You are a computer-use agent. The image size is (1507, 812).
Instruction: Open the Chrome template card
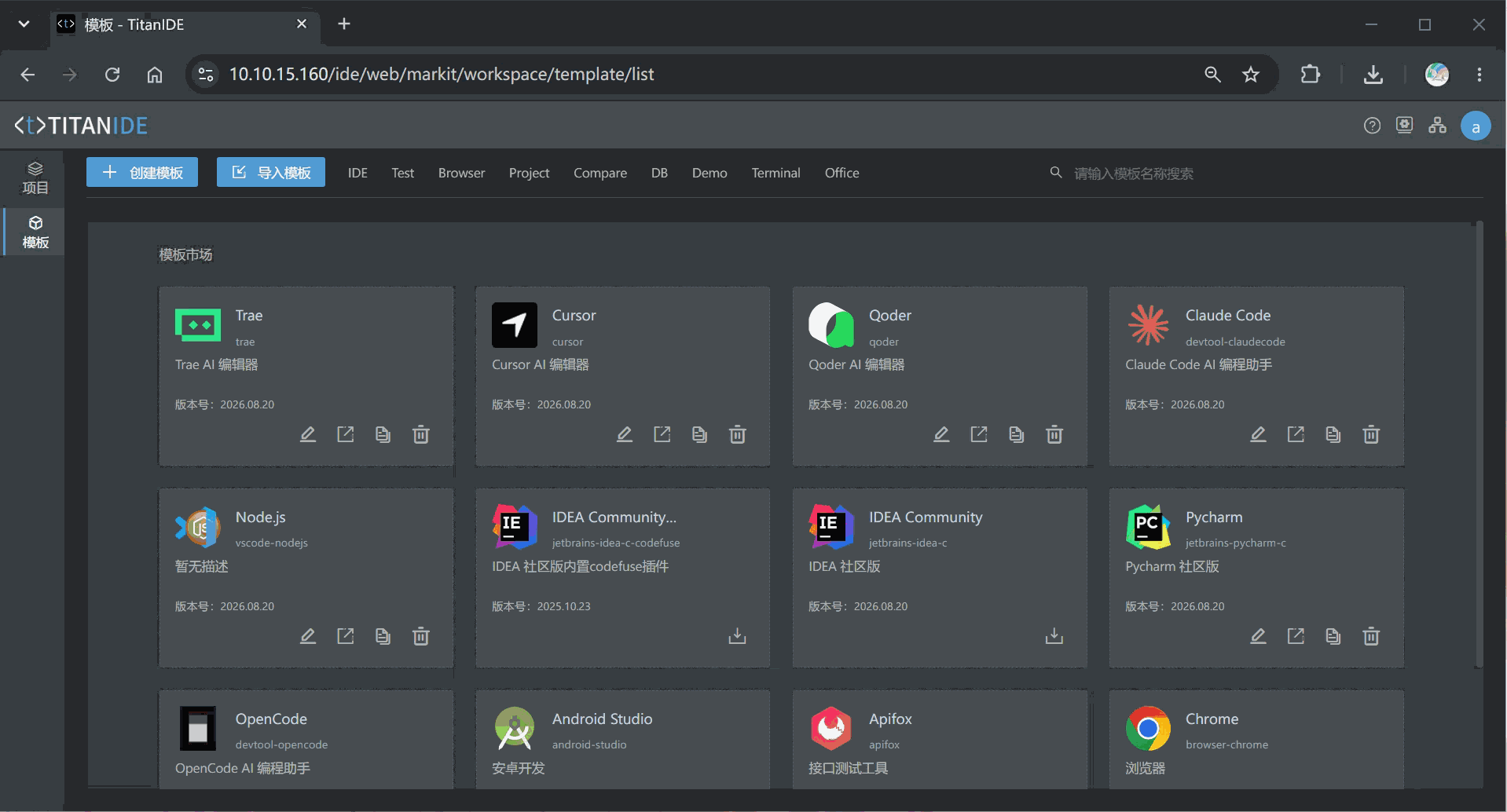point(1256,740)
